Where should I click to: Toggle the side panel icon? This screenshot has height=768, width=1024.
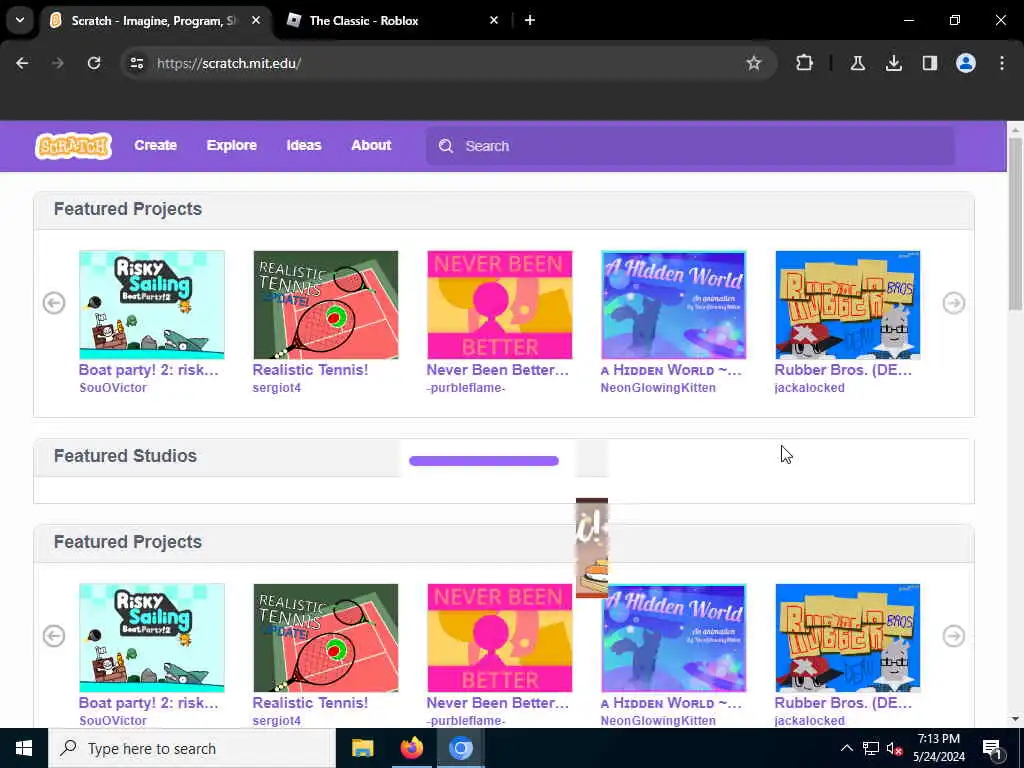(929, 63)
